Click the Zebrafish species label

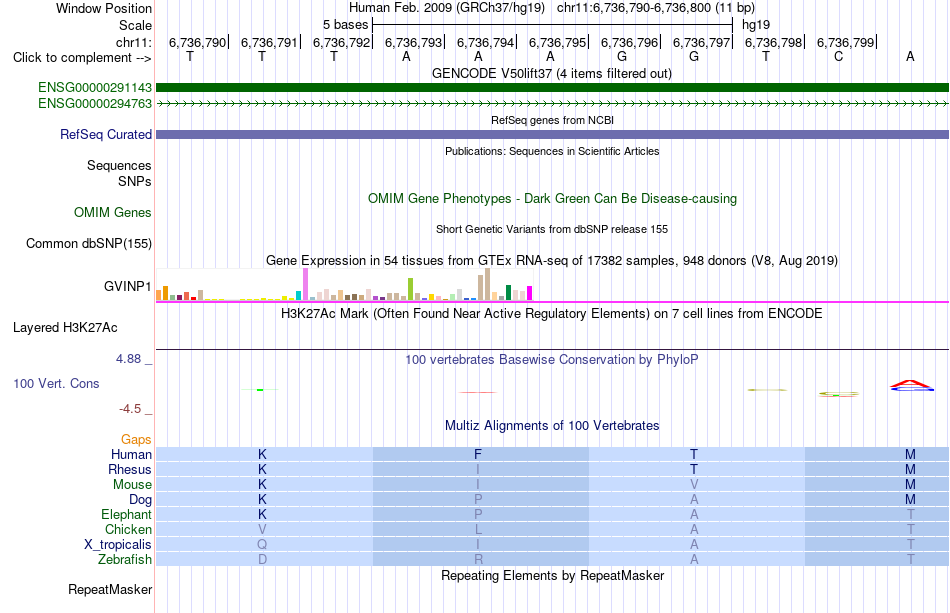125,559
